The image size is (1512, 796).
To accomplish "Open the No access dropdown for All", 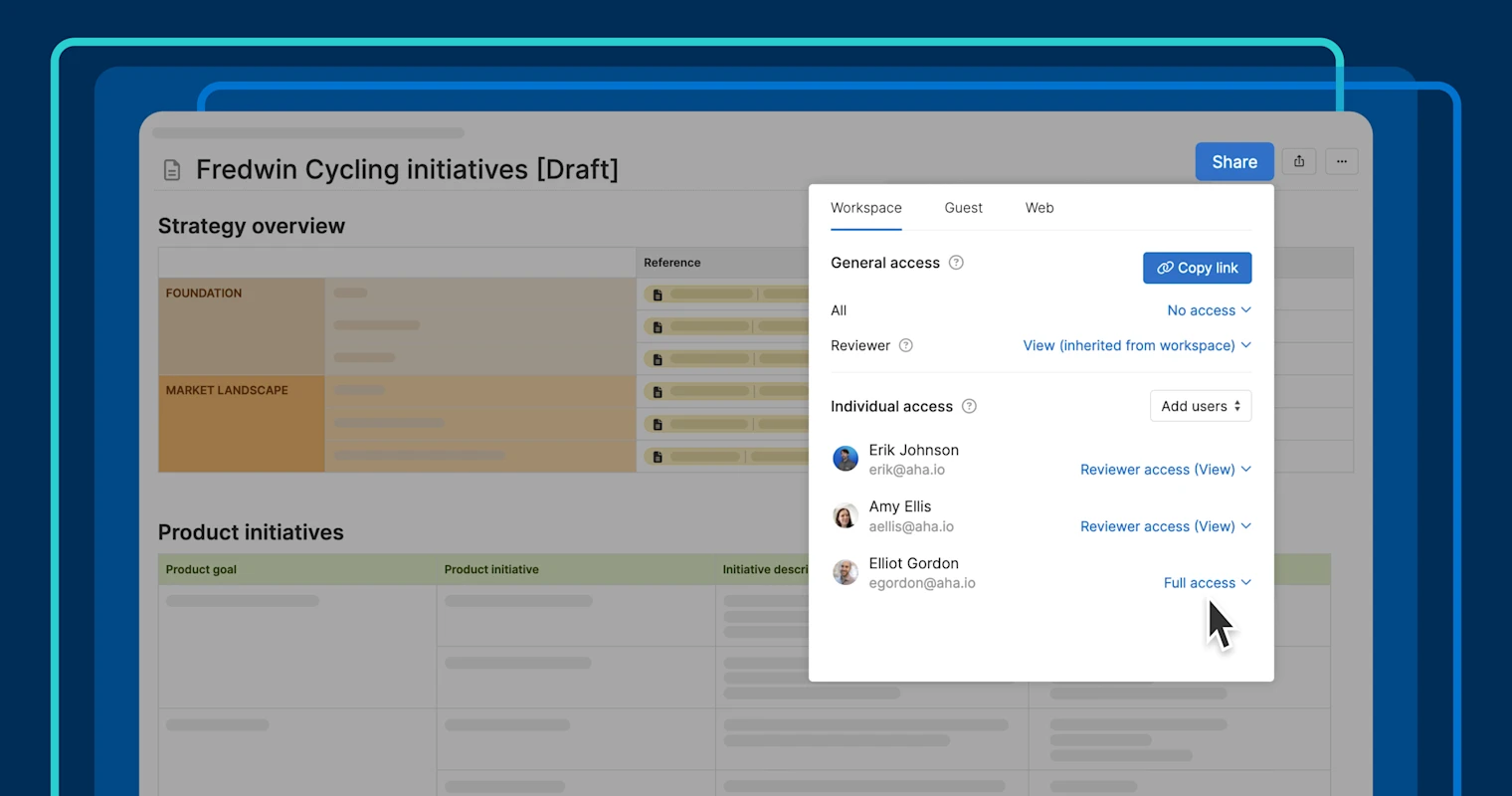I will click(1209, 309).
